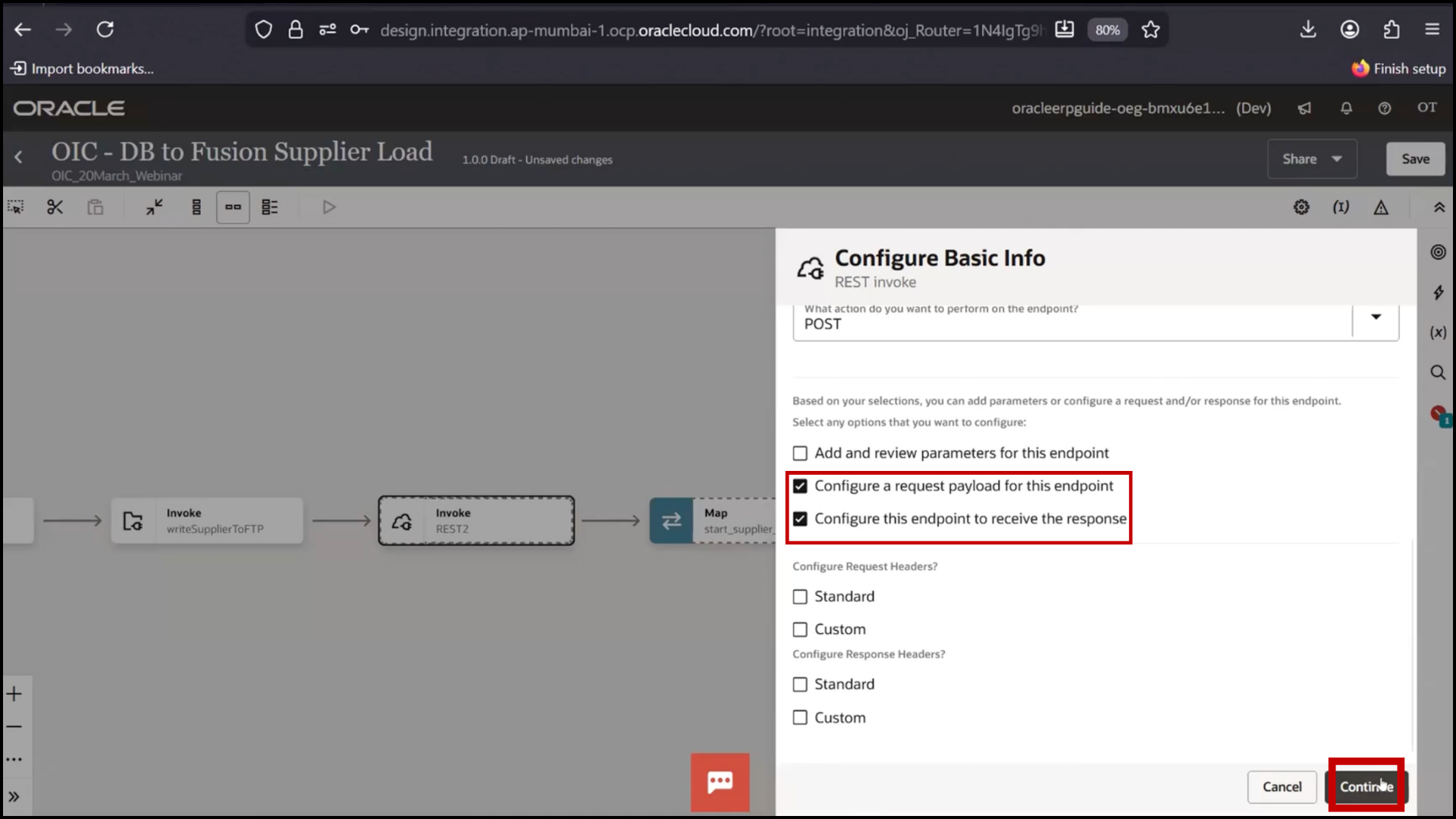1456x819 pixels.
Task: Click the Save button
Action: coord(1415,159)
